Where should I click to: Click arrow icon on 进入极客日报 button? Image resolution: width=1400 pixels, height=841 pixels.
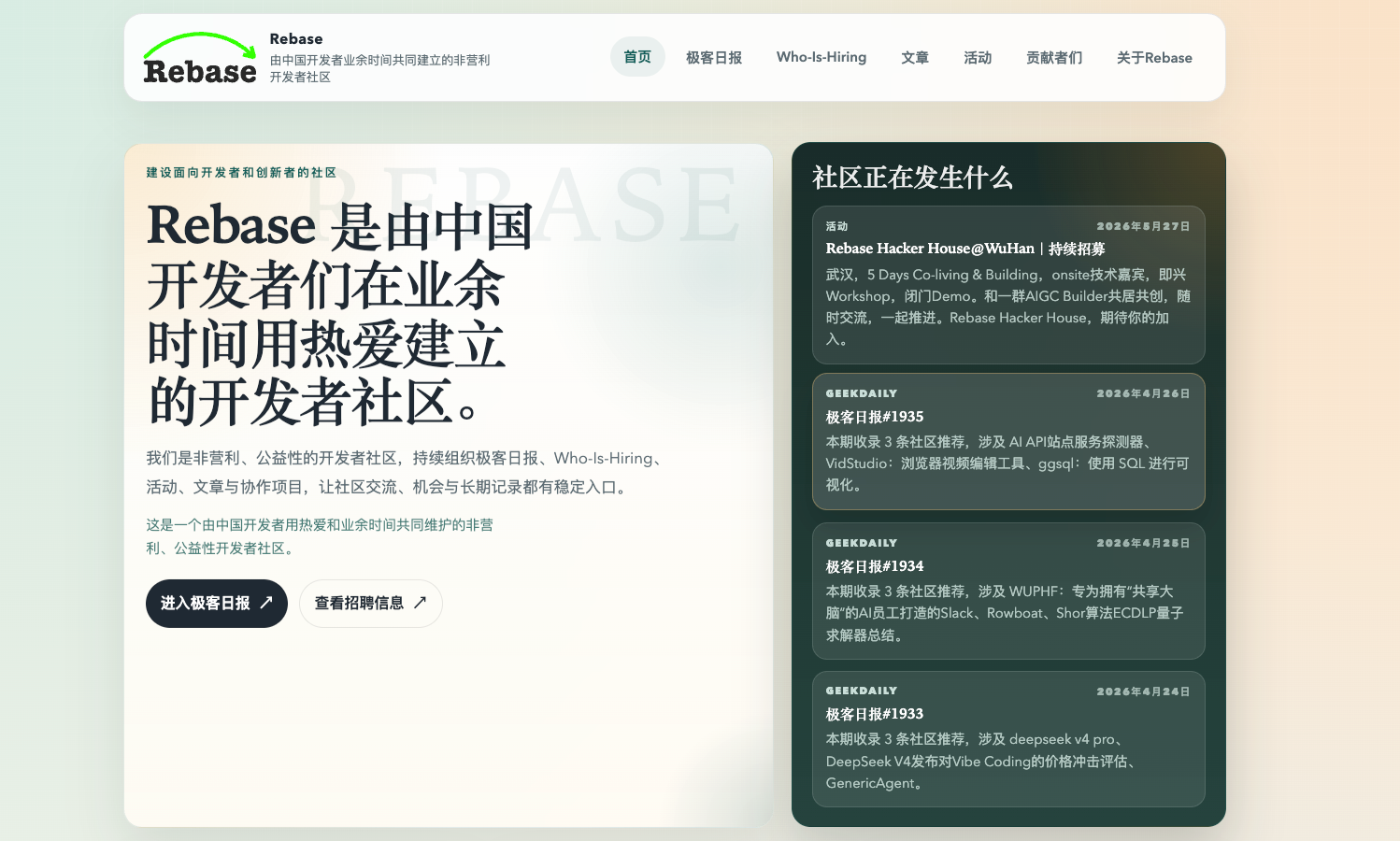[266, 603]
